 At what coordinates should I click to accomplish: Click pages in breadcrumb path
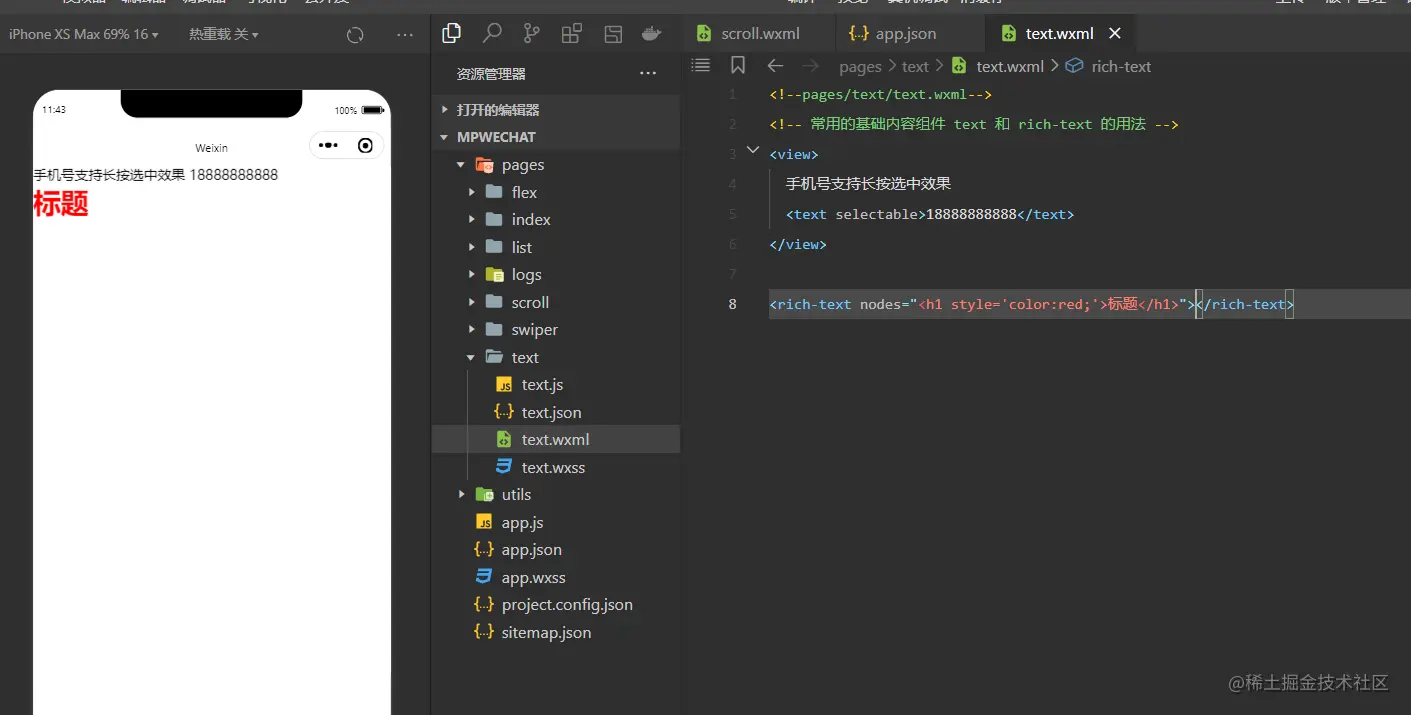(x=860, y=66)
